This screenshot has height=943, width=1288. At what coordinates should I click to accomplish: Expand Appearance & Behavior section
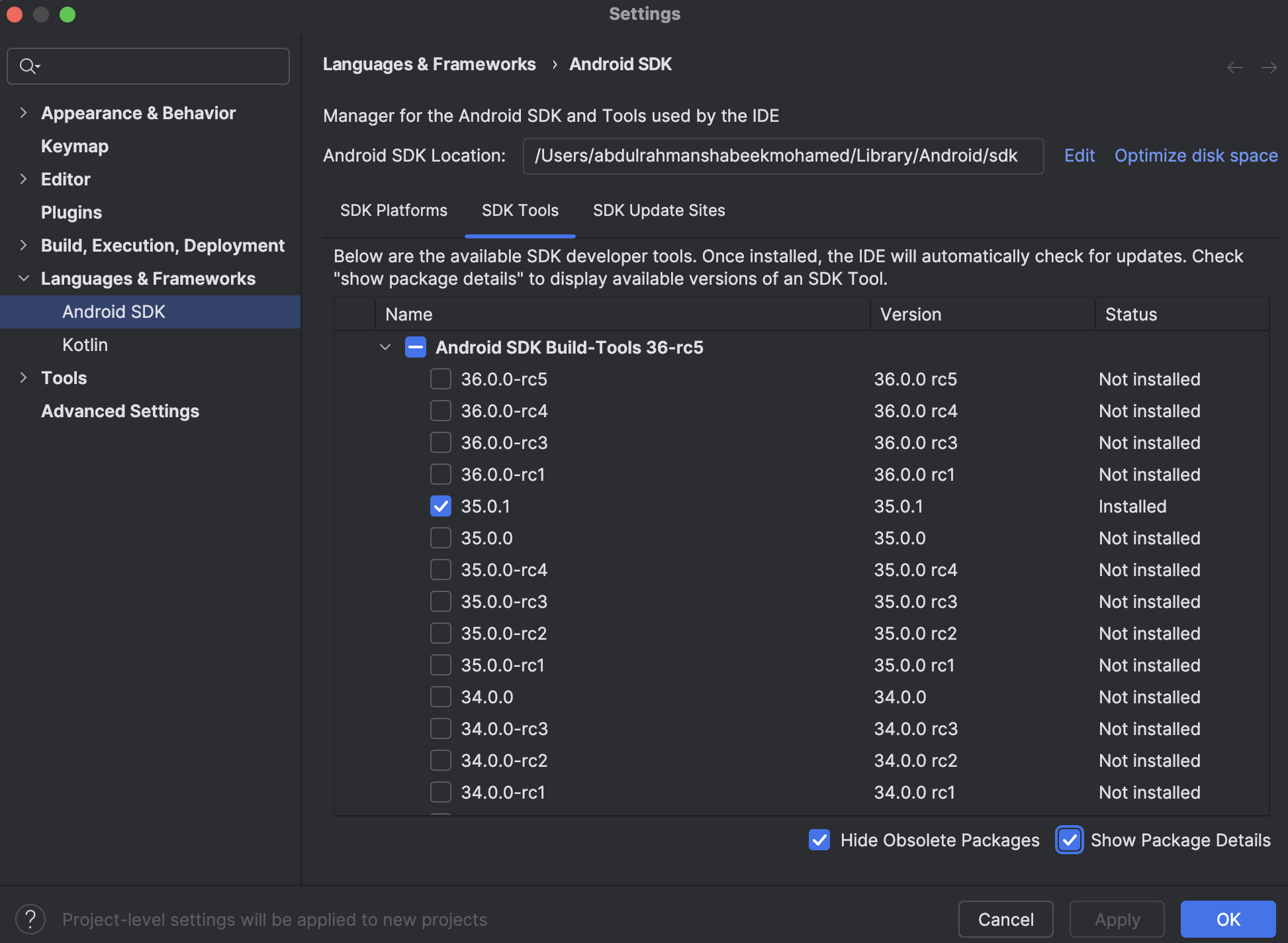[24, 113]
